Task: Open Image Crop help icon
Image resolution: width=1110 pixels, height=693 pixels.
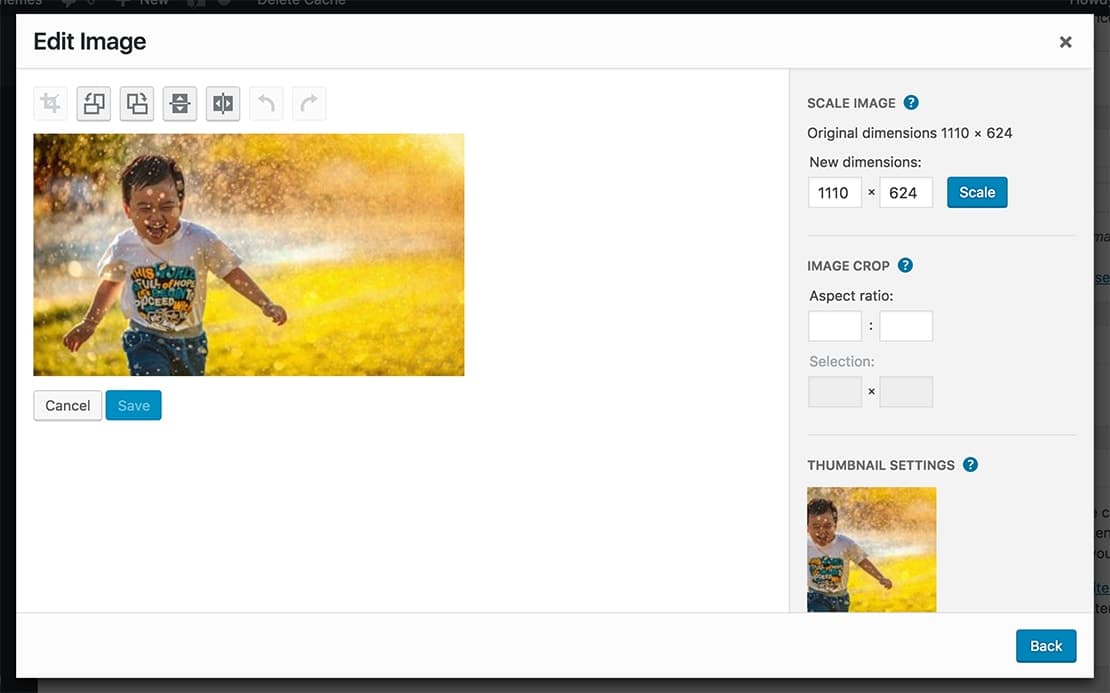Action: coord(905,265)
